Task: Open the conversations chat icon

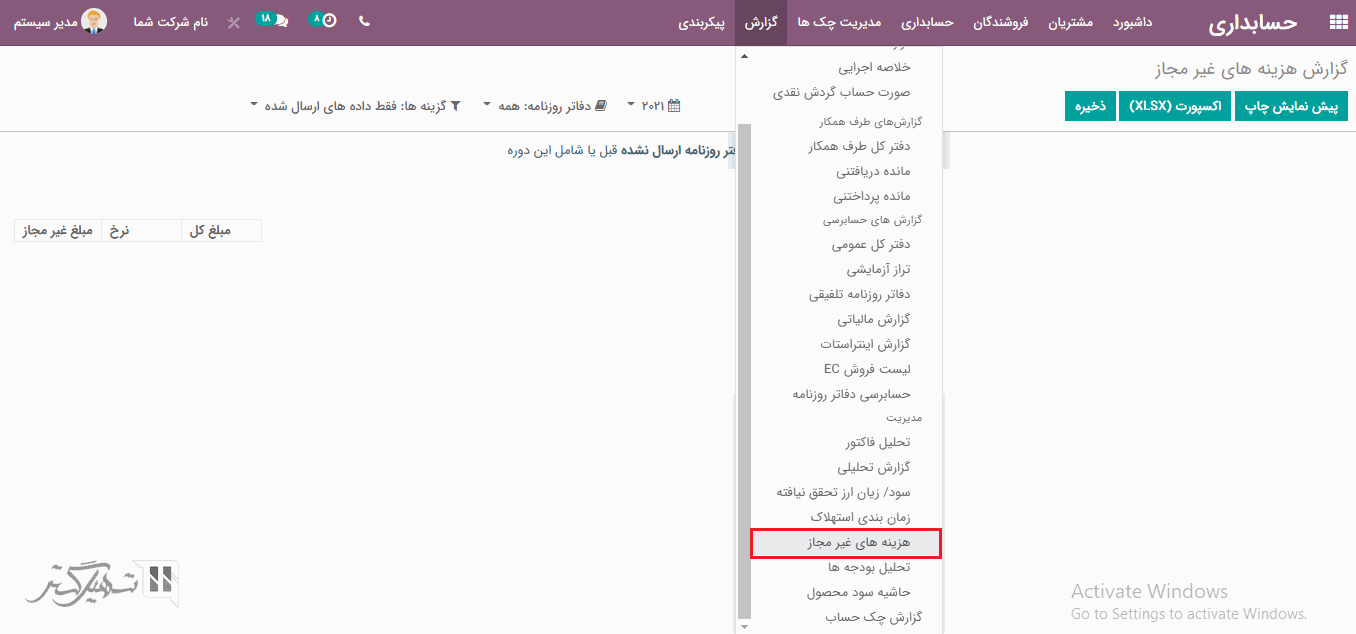Action: tap(280, 22)
